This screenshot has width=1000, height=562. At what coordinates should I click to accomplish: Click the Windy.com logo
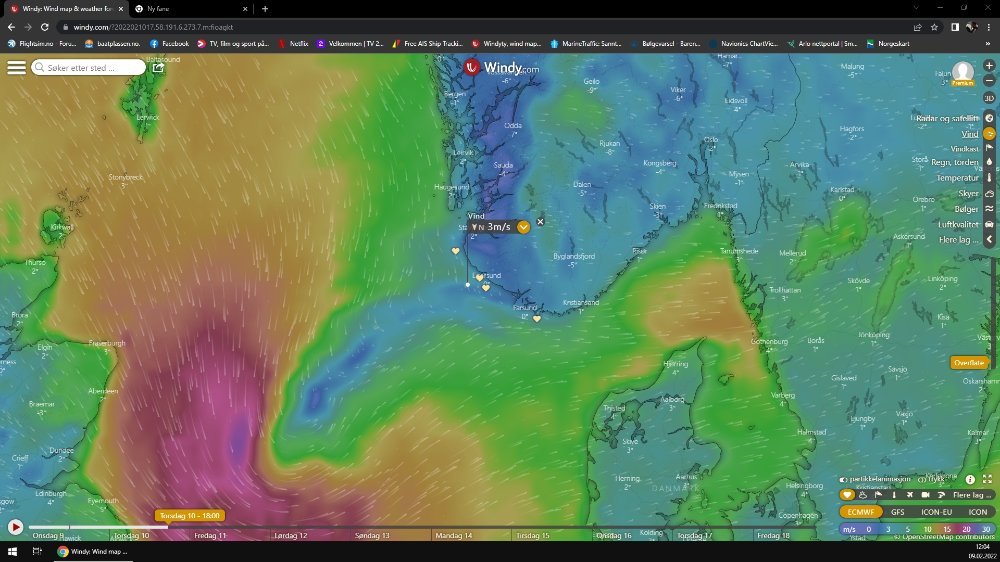pyautogui.click(x=501, y=67)
